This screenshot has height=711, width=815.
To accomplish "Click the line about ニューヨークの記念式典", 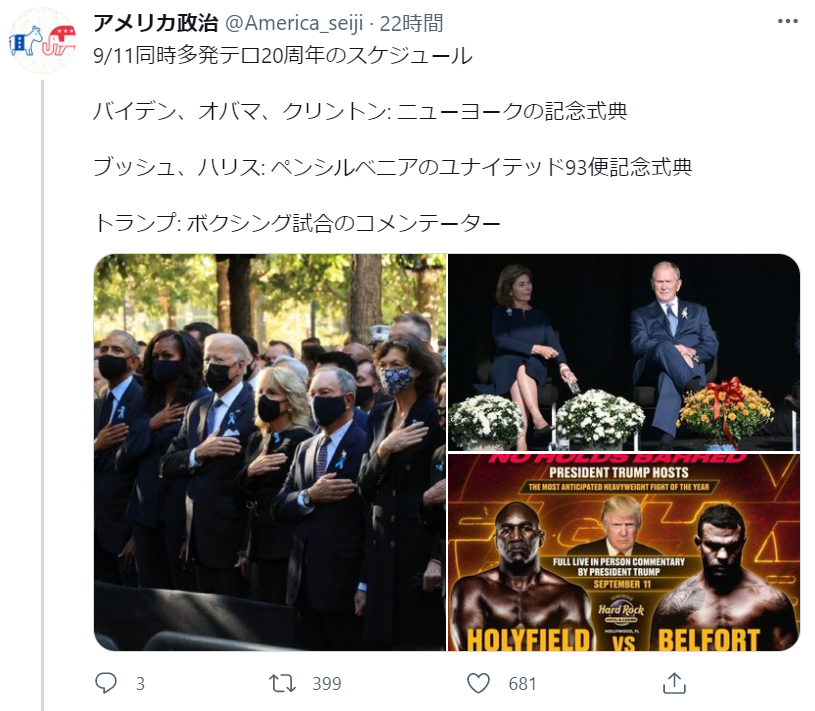I will click(x=360, y=111).
